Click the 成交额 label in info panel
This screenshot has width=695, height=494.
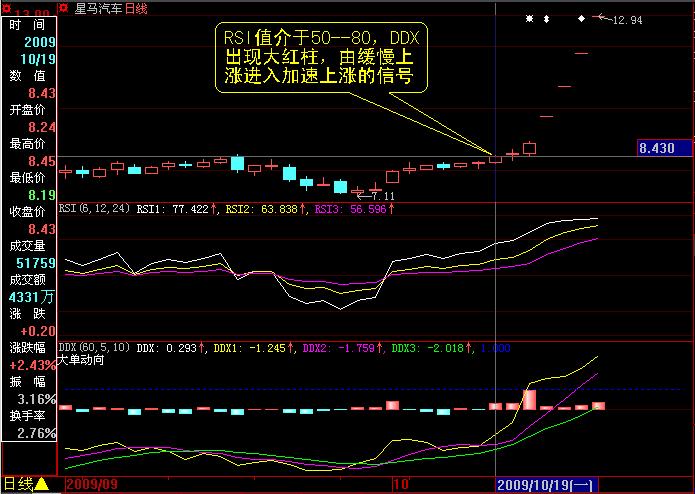pyautogui.click(x=27, y=280)
